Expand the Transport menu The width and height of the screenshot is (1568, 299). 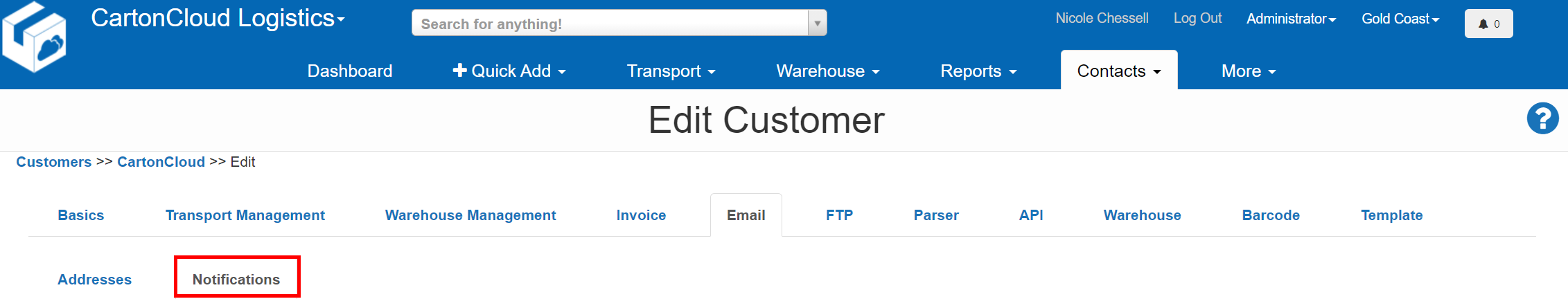[x=671, y=71]
